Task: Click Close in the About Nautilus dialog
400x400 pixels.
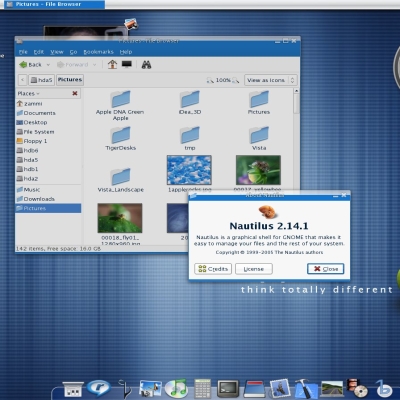Action: [x=326, y=269]
